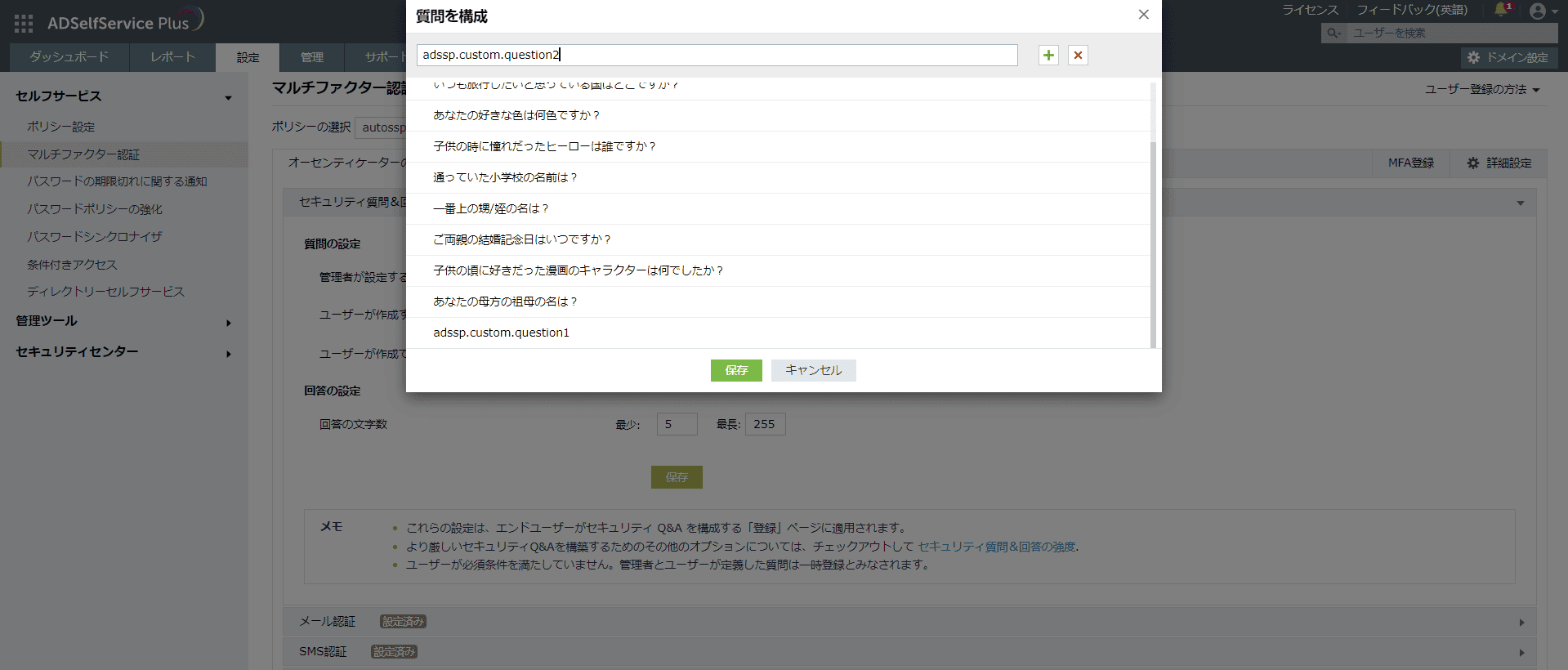Viewport: 1568px width, 670px height.
Task: Click the green plus add-question icon
Action: coord(1048,55)
